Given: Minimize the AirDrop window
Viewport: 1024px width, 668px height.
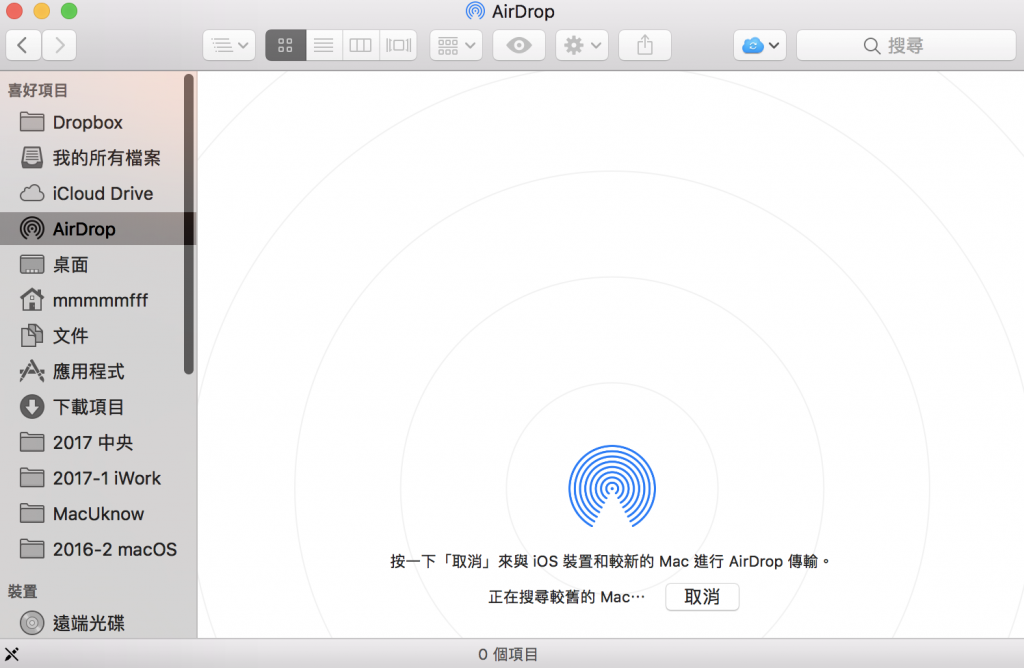Looking at the screenshot, I should click(x=42, y=11).
